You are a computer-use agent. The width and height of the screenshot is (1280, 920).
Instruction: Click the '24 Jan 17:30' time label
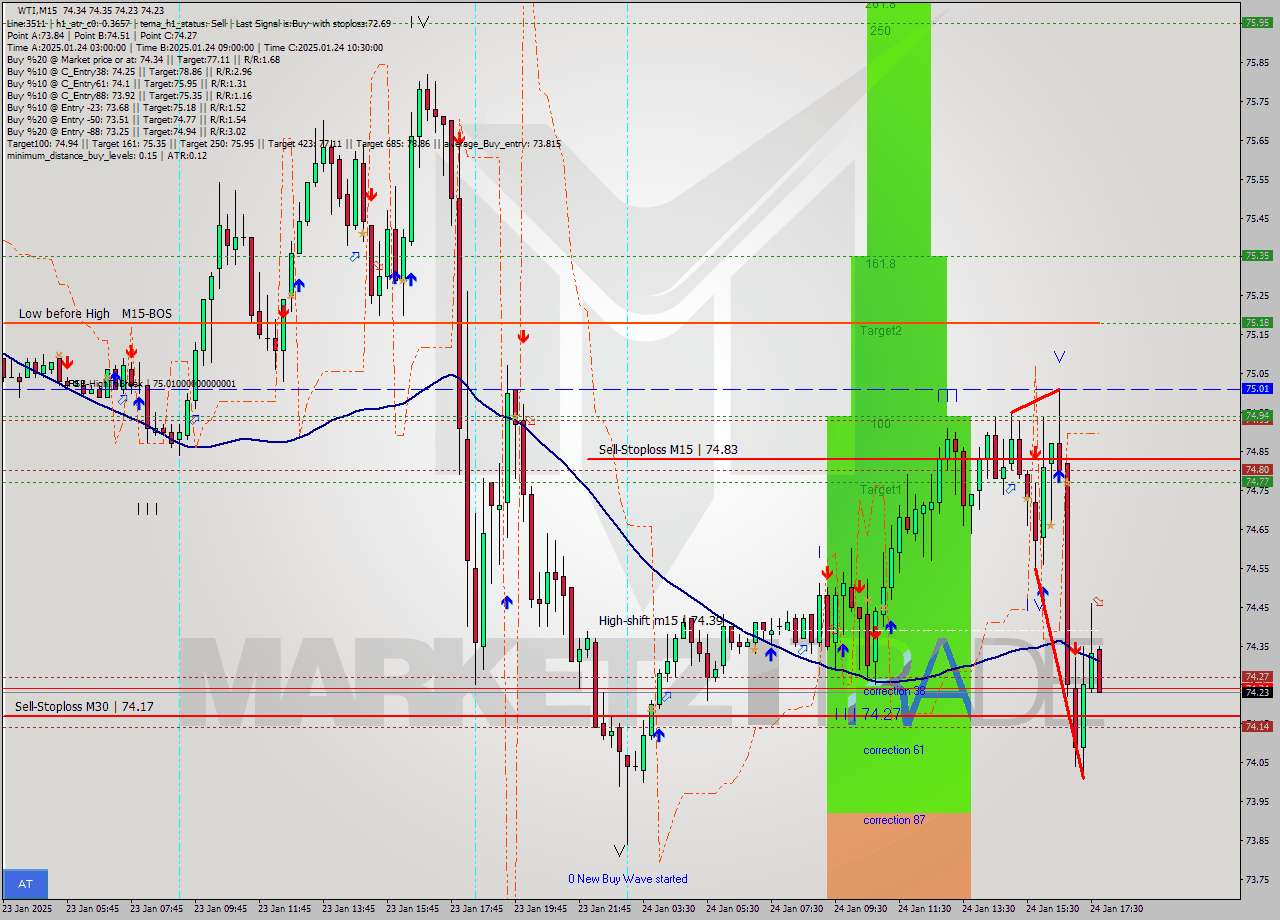tap(1116, 909)
